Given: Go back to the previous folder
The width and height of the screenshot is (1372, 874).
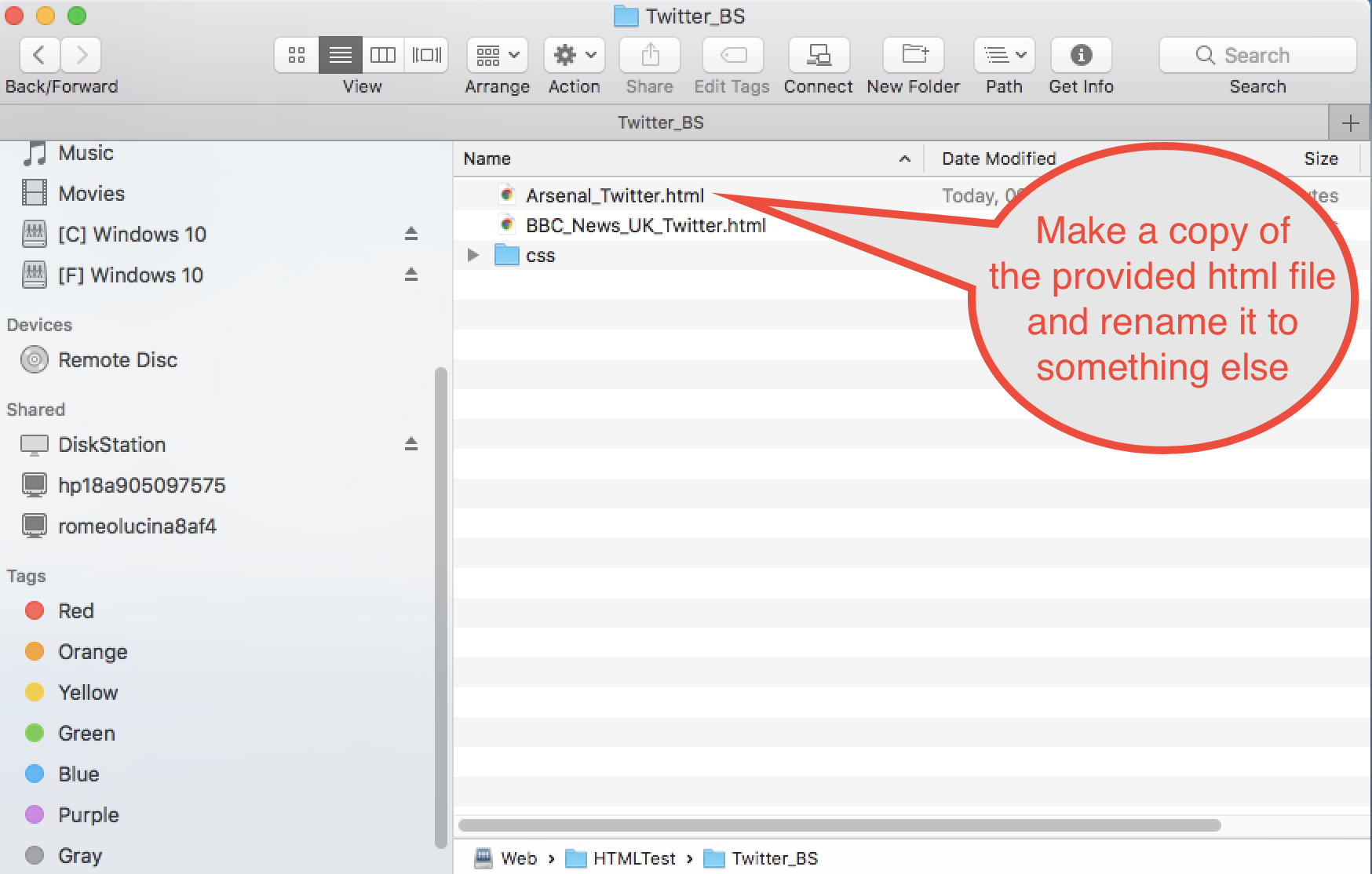Looking at the screenshot, I should pos(39,55).
